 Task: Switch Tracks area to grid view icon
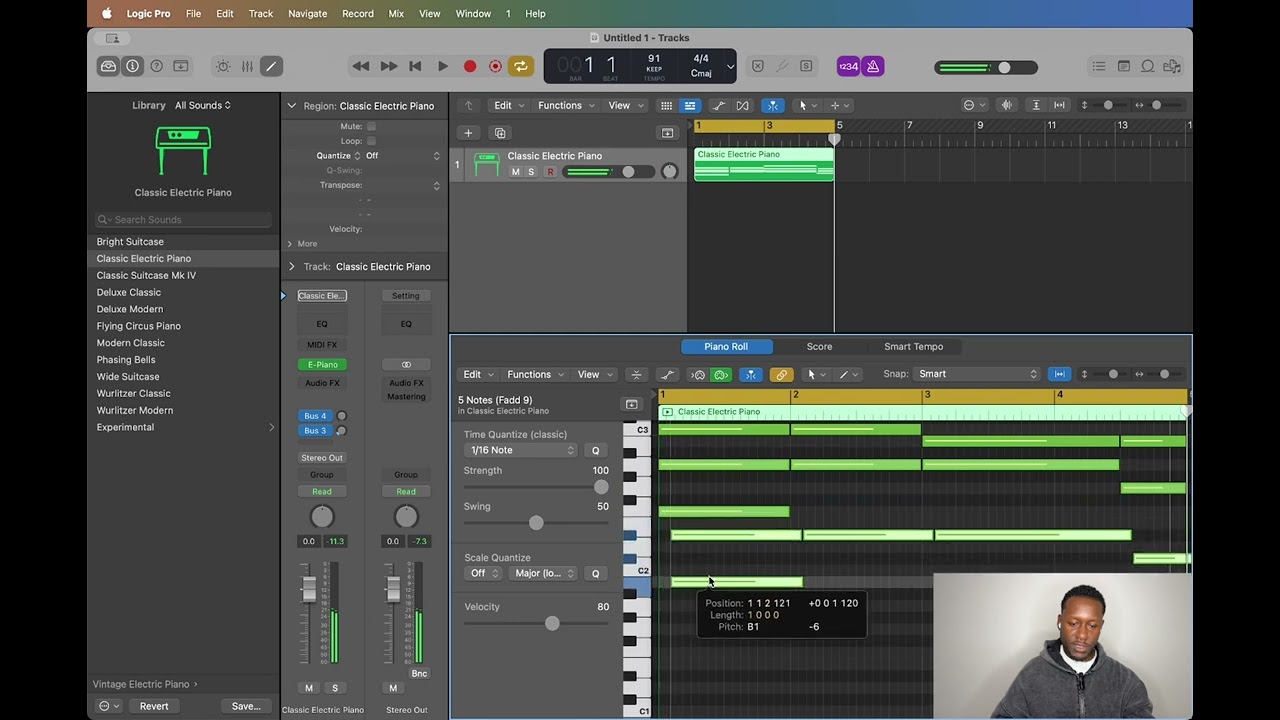tap(666, 105)
